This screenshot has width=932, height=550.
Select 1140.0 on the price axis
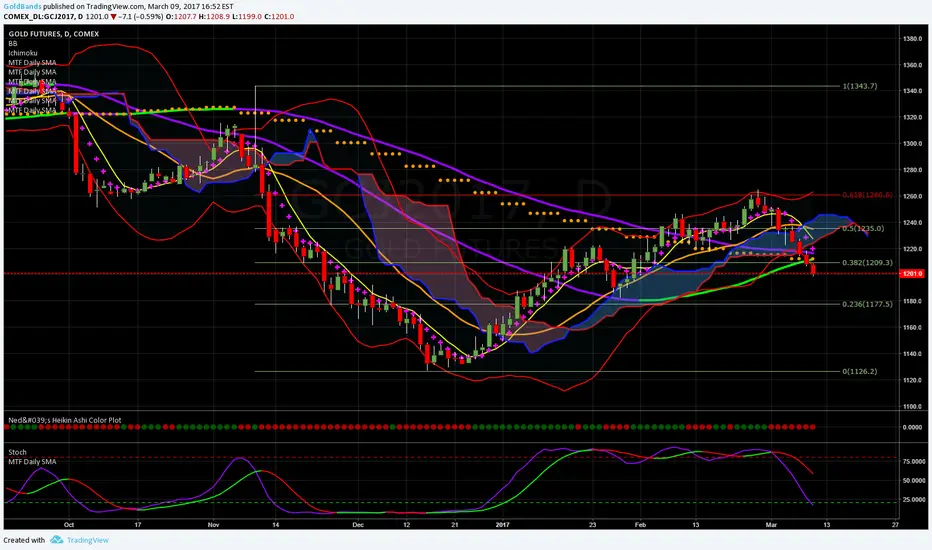pos(912,354)
